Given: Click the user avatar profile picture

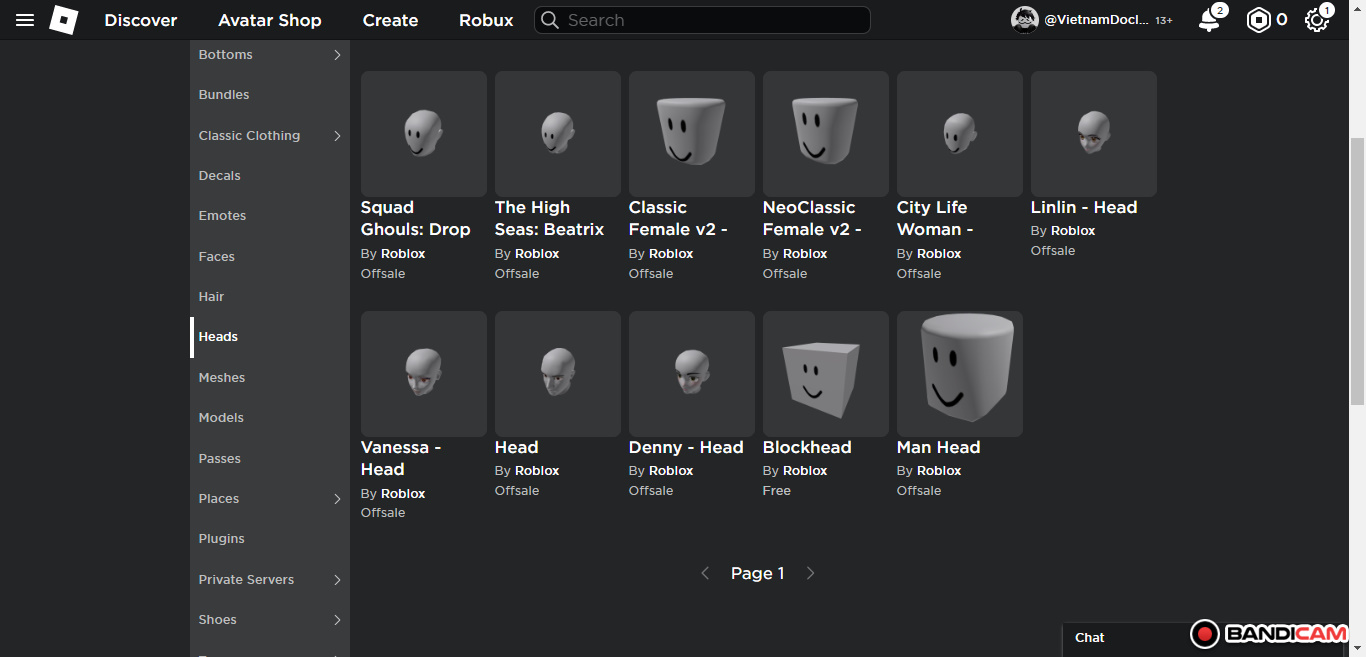Looking at the screenshot, I should pos(1025,20).
